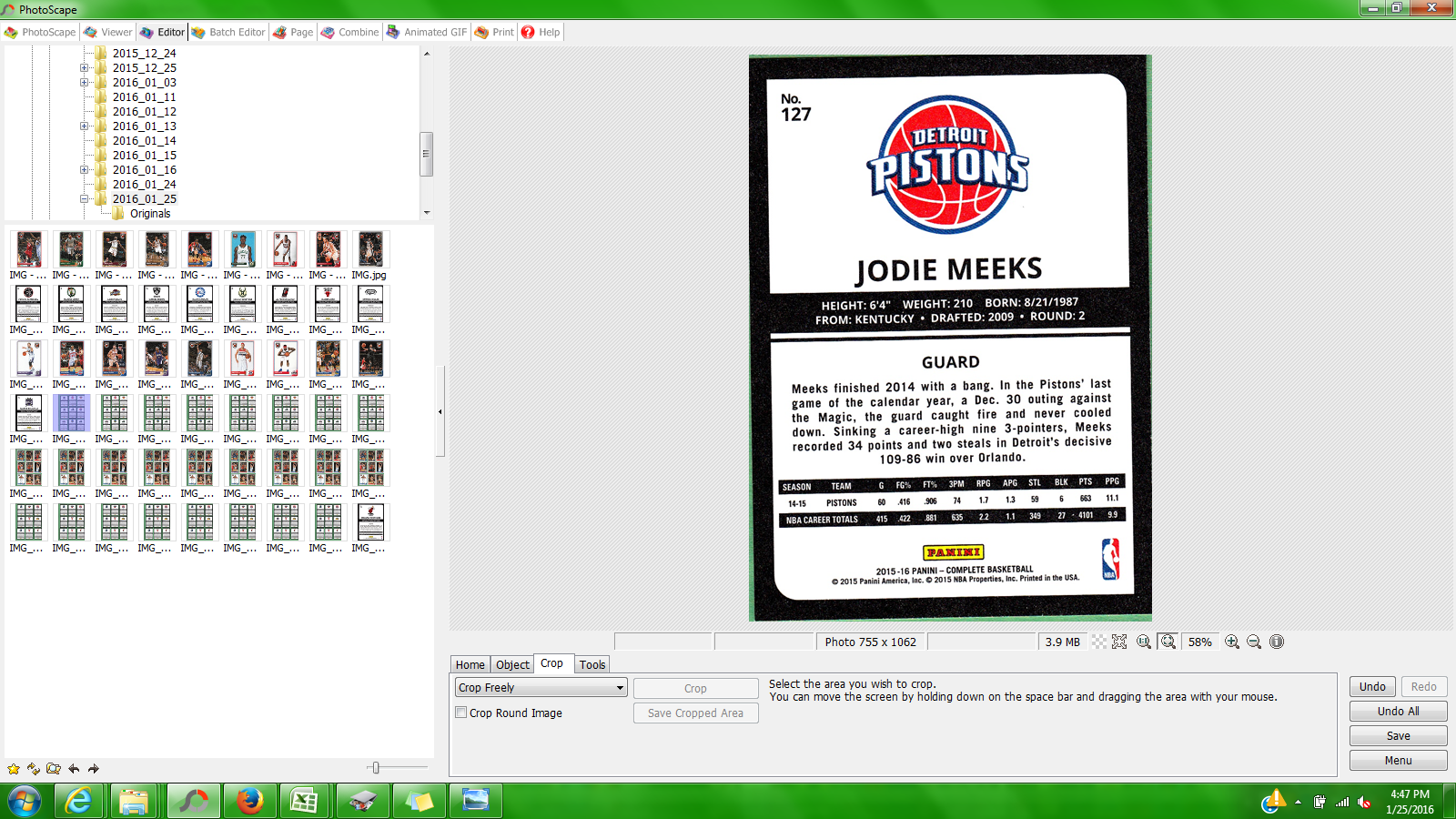
Task: Click the explore folder icon
Action: [54, 769]
